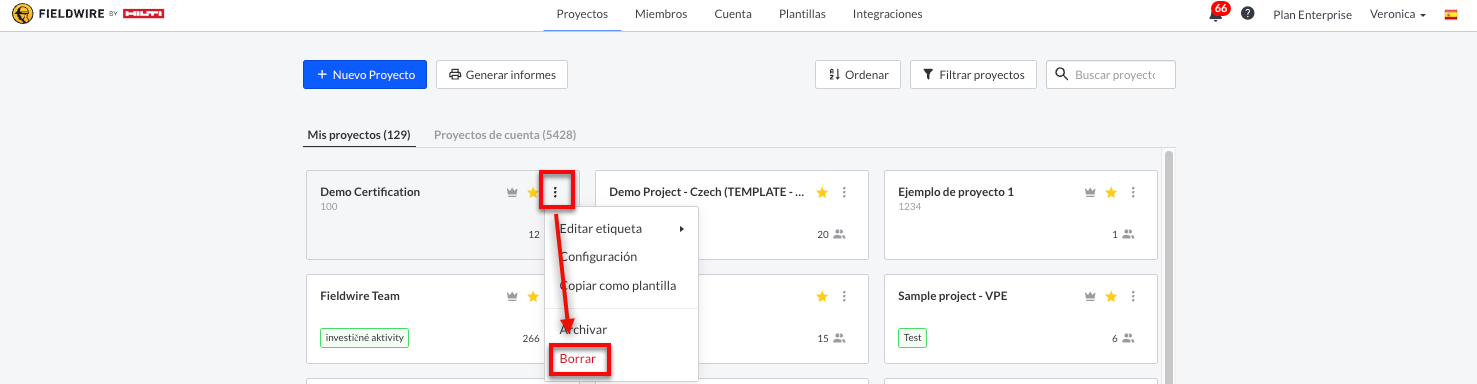Open three-dot menu on Demo Certification card
This screenshot has height=384, width=1477.
(x=556, y=192)
